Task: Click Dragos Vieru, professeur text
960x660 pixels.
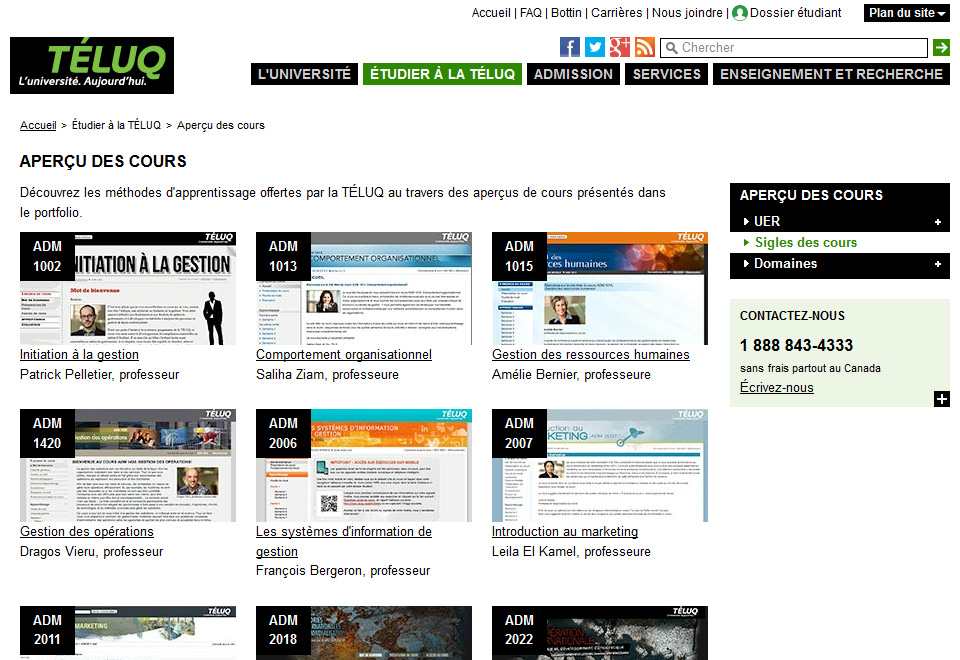Action: tap(91, 552)
